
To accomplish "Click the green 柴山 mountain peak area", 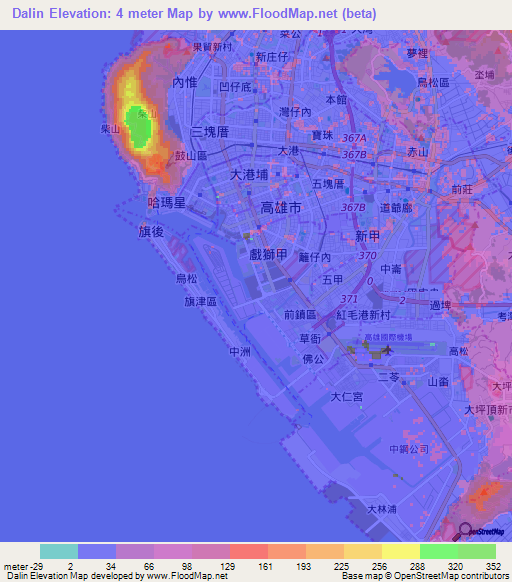I will click(139, 126).
